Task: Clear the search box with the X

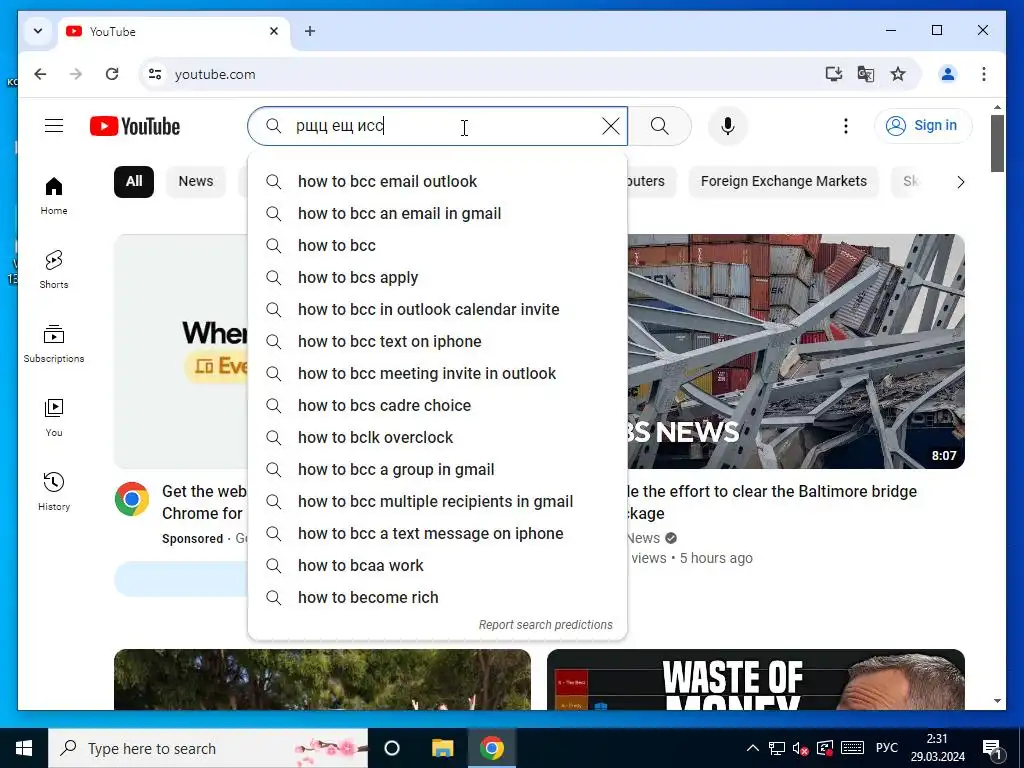Action: coord(611,126)
